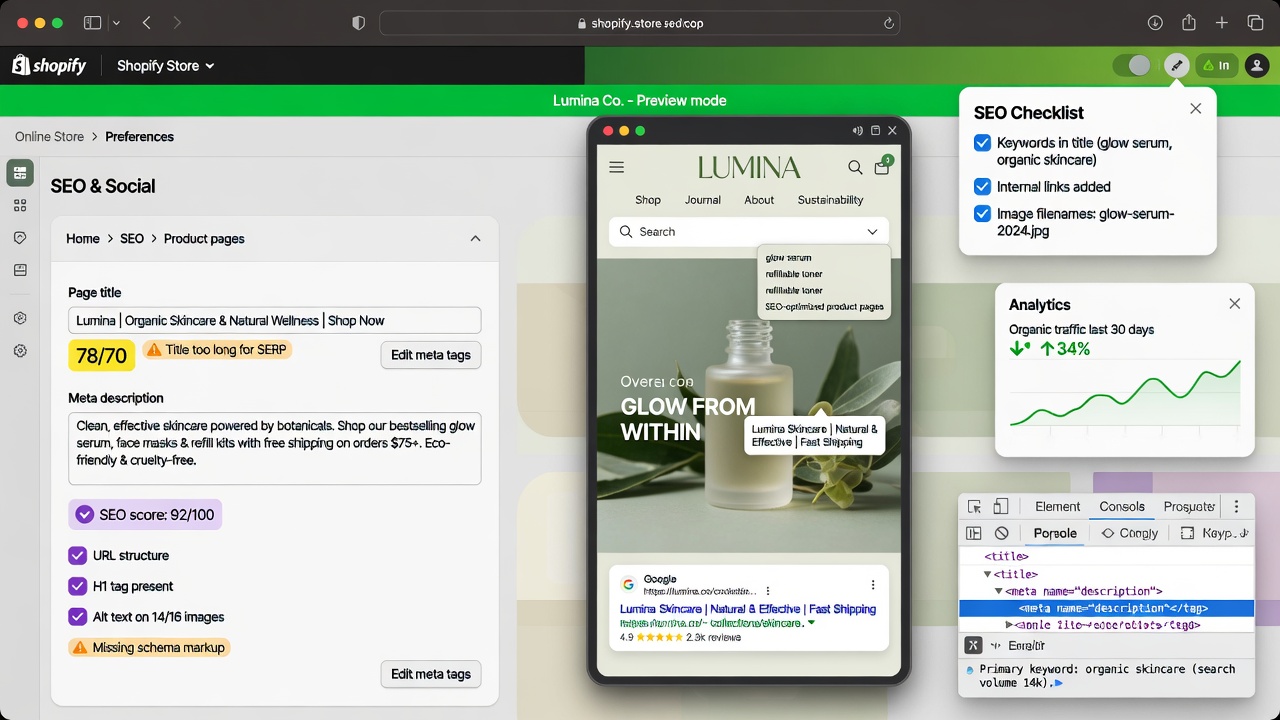Click the pencil edit icon in top bar
Screen dimensions: 1280x720
pos(1176,66)
